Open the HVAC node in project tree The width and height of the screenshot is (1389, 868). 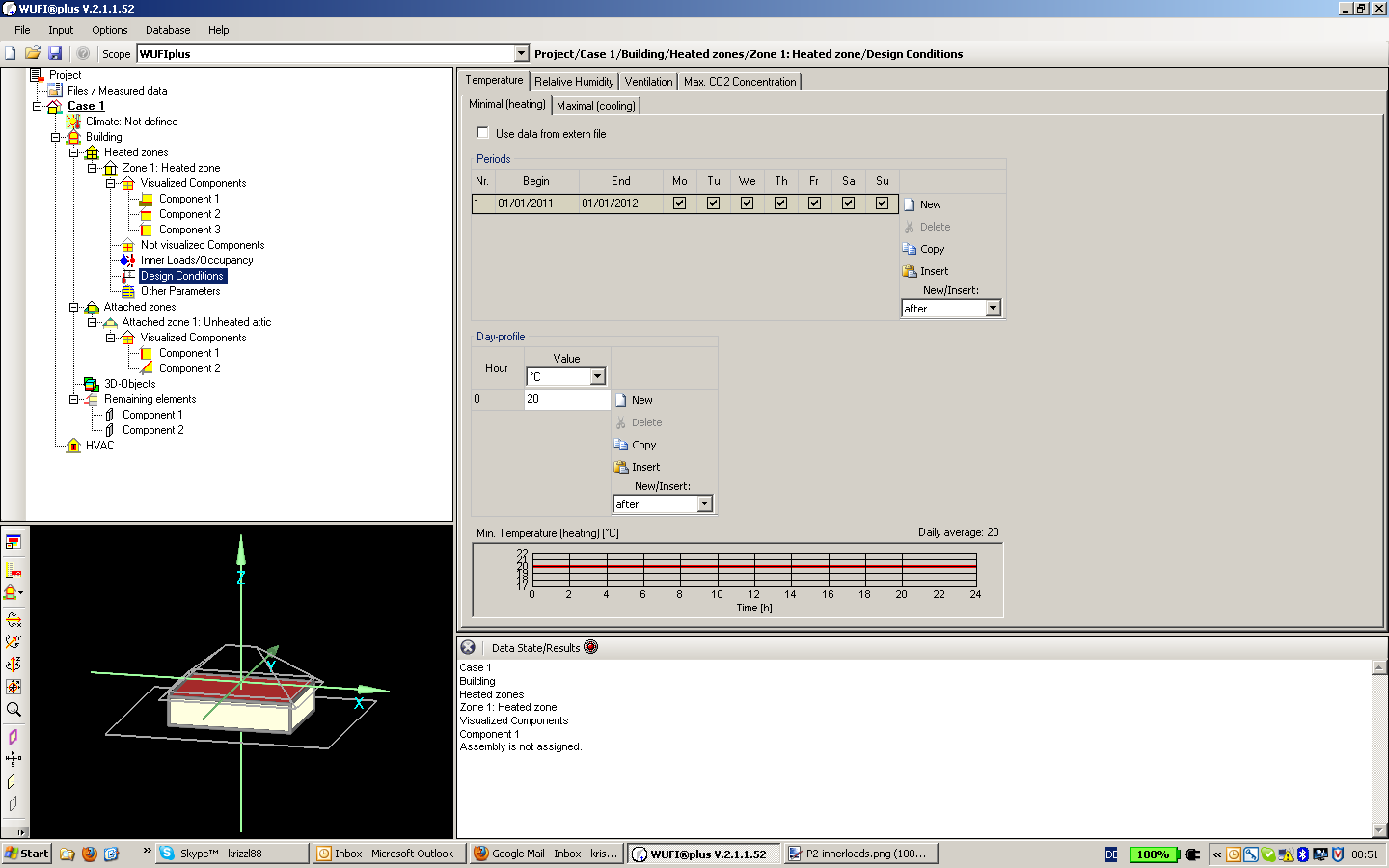pyautogui.click(x=99, y=446)
